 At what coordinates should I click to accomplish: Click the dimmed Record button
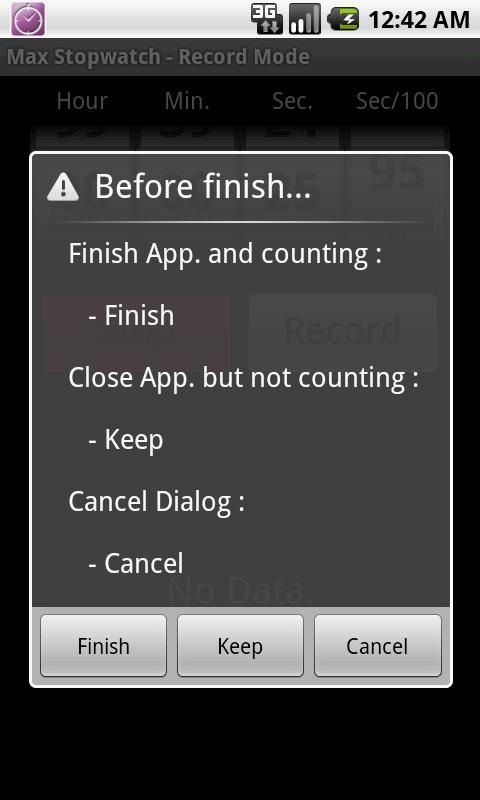click(343, 332)
